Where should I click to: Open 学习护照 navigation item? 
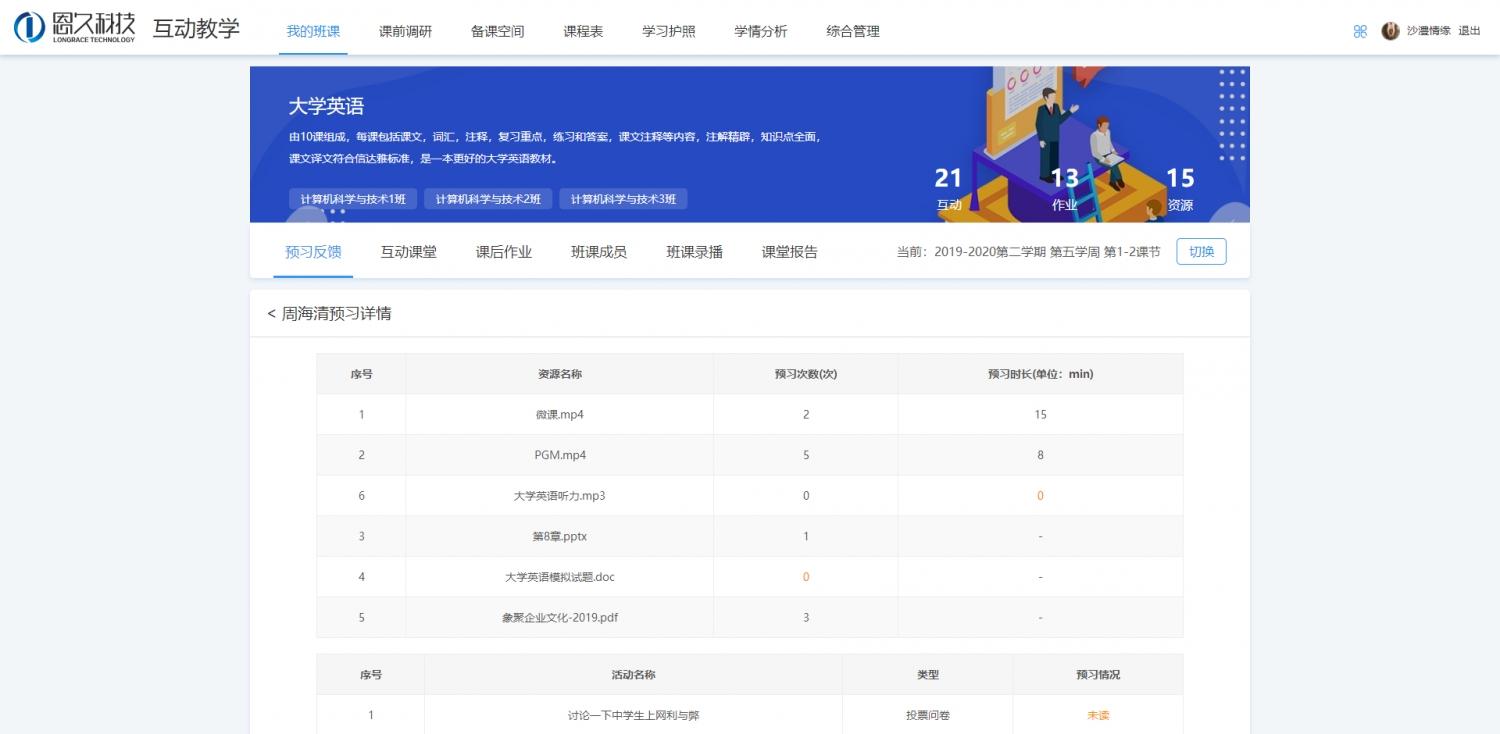(x=669, y=31)
